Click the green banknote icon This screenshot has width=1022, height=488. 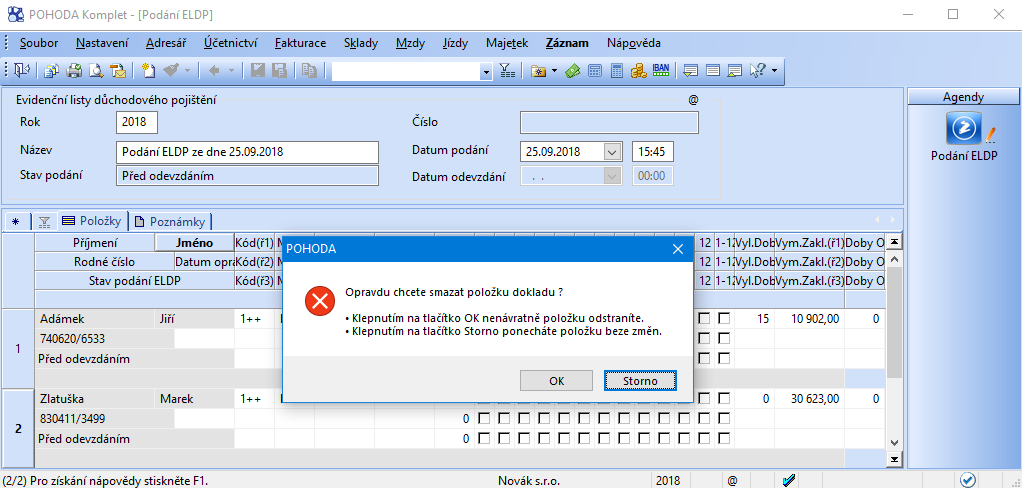pos(572,70)
